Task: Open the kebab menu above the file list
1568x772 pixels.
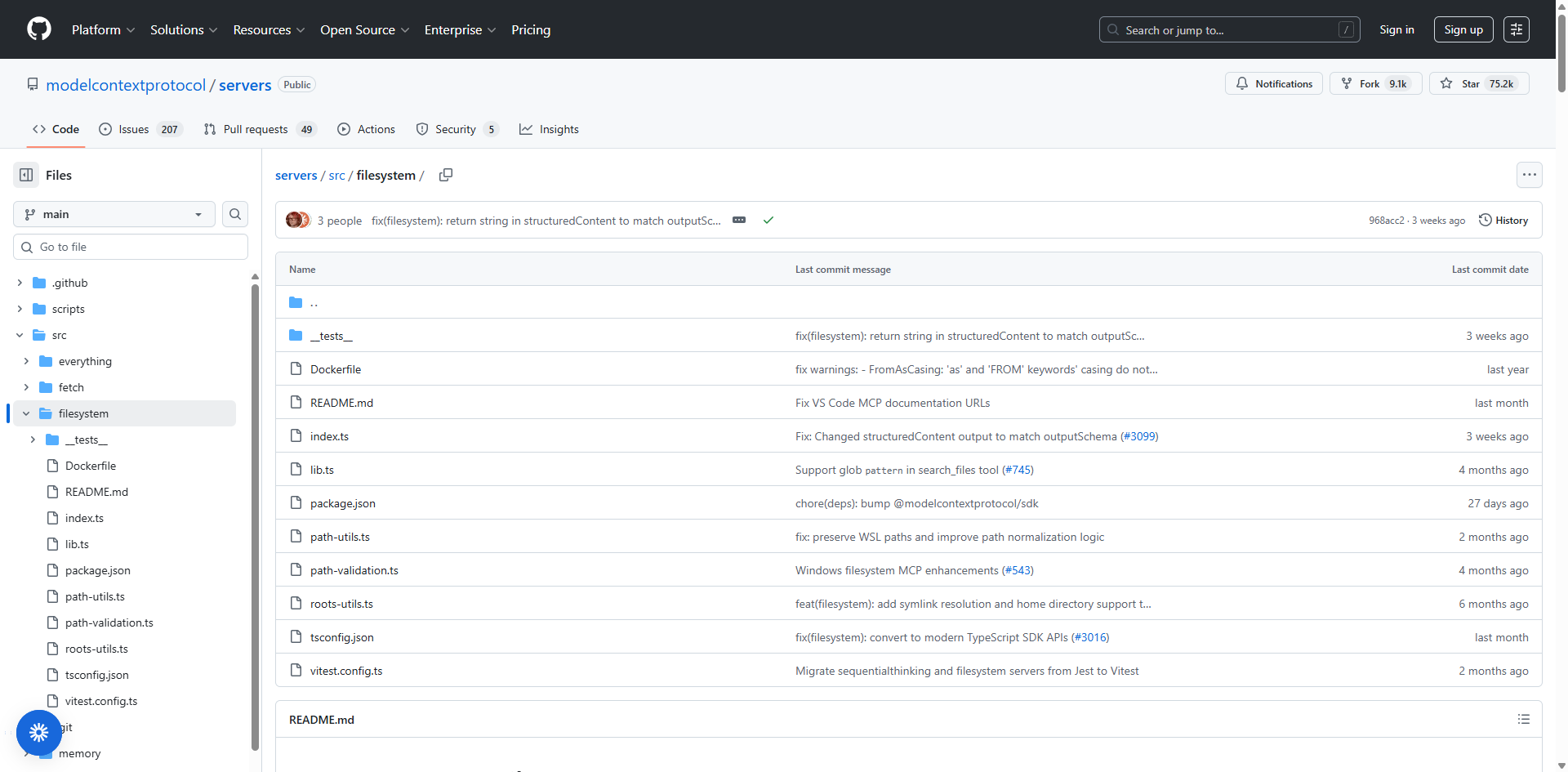Action: tap(1530, 175)
